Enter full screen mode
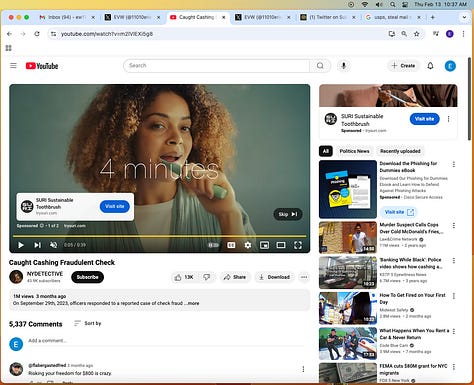Viewport: 474px width, 385px height. pyautogui.click(x=298, y=245)
